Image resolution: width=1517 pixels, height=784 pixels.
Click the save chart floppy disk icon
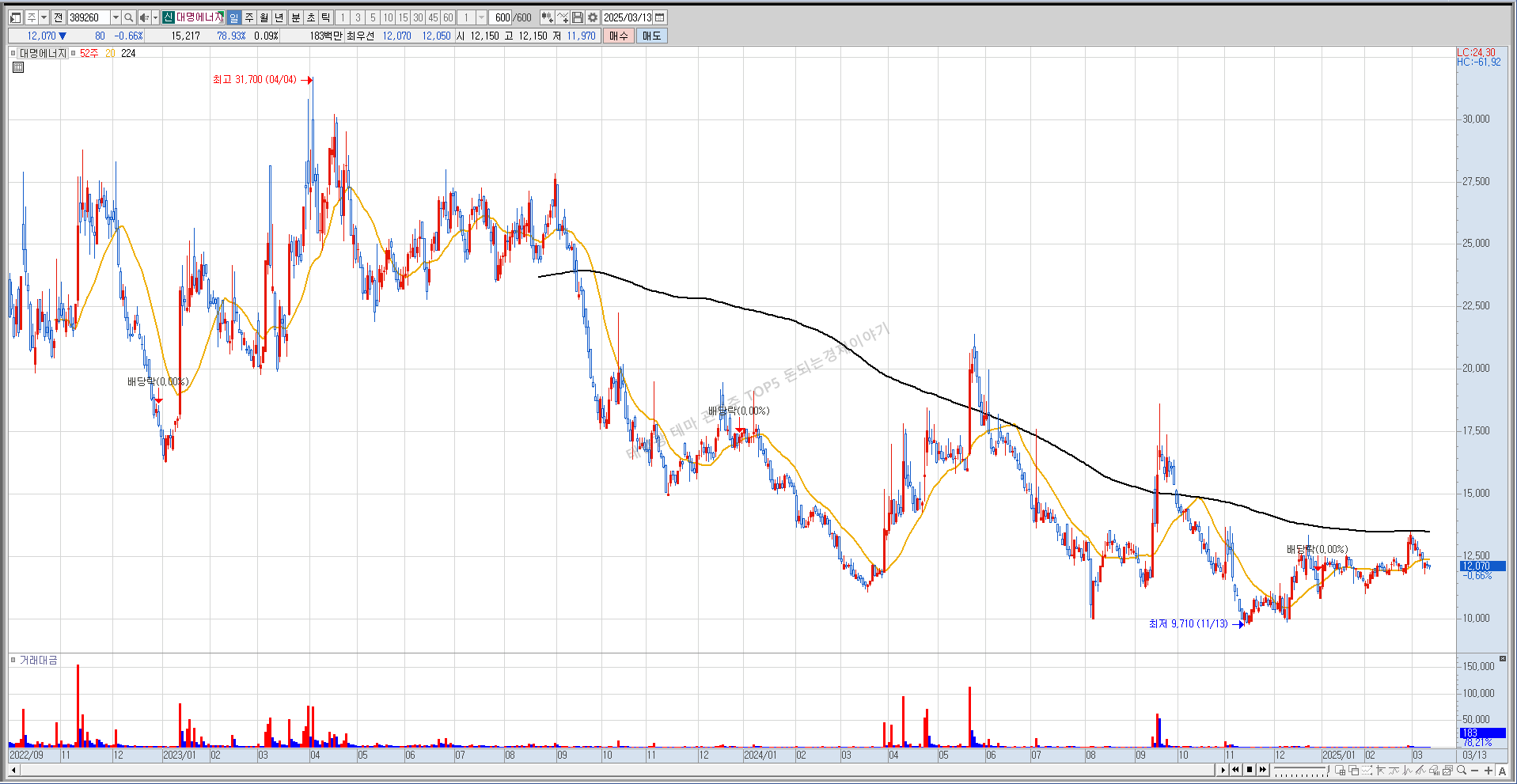click(578, 17)
